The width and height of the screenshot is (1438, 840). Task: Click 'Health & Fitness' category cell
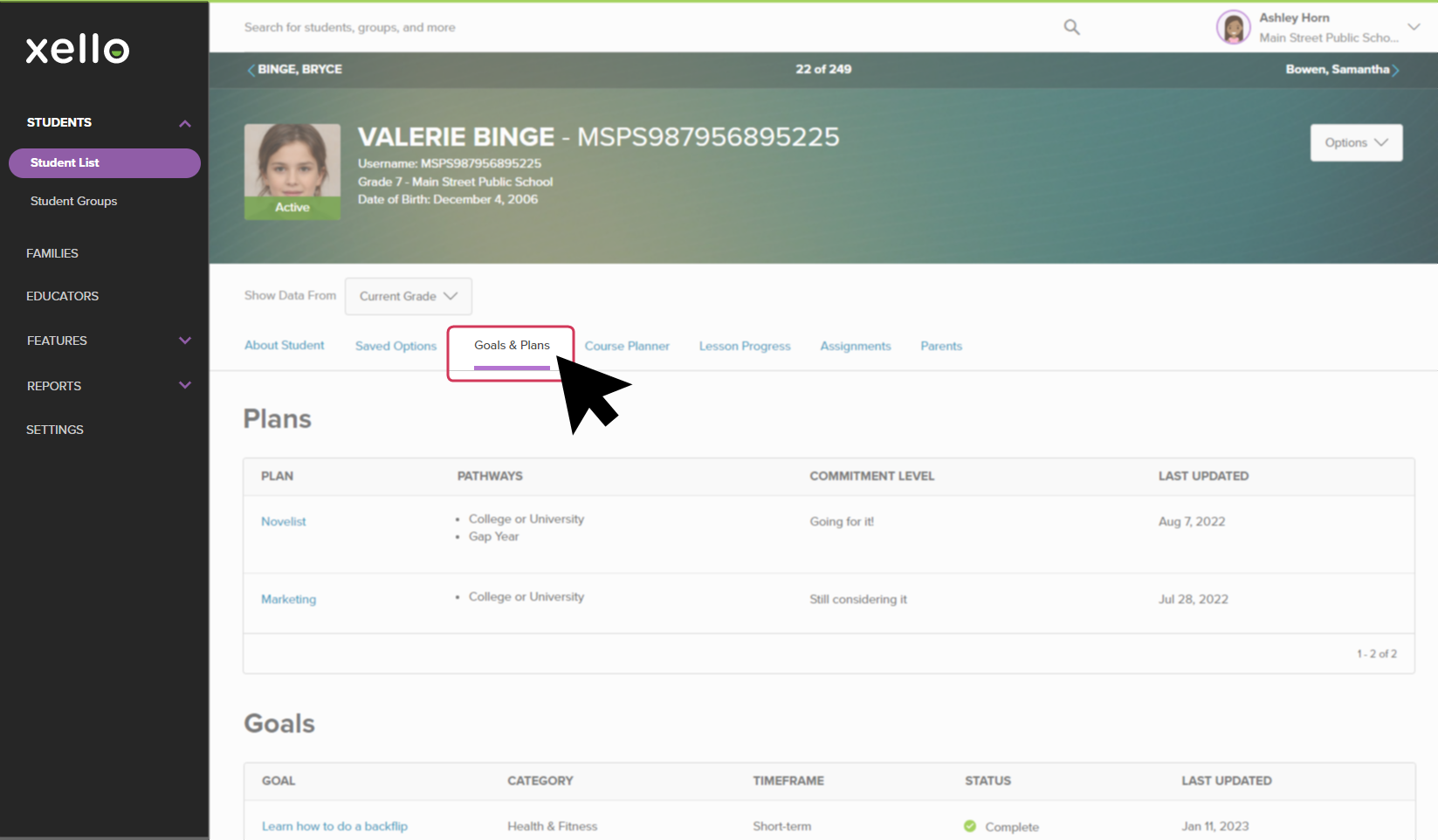[553, 826]
